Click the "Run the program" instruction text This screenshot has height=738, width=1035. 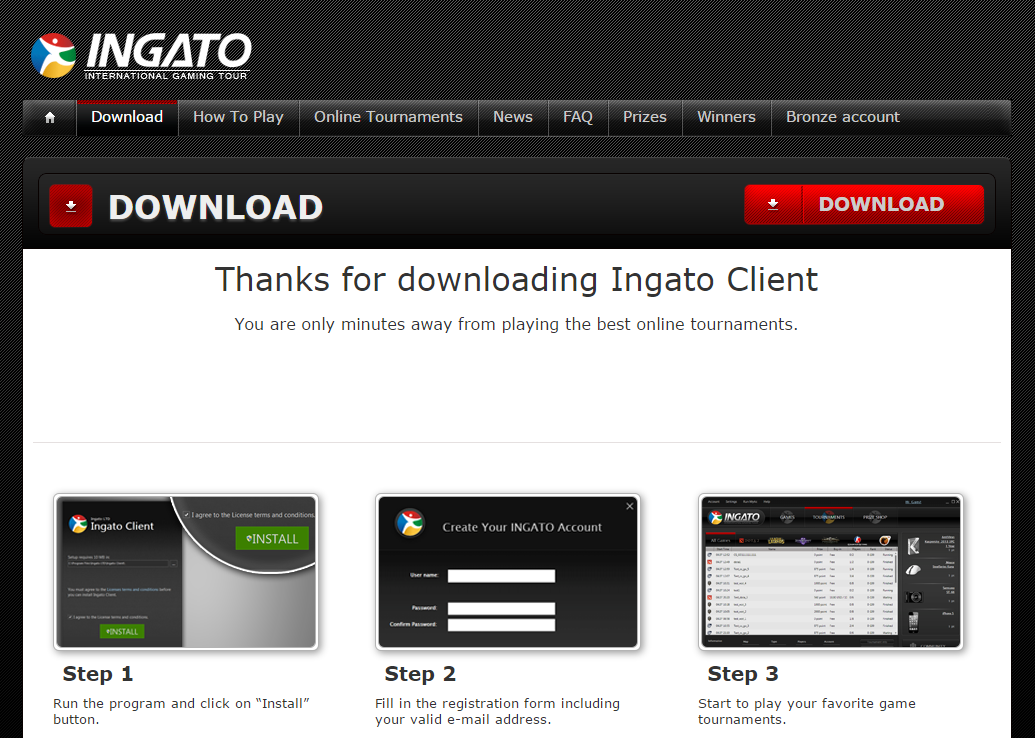point(182,712)
